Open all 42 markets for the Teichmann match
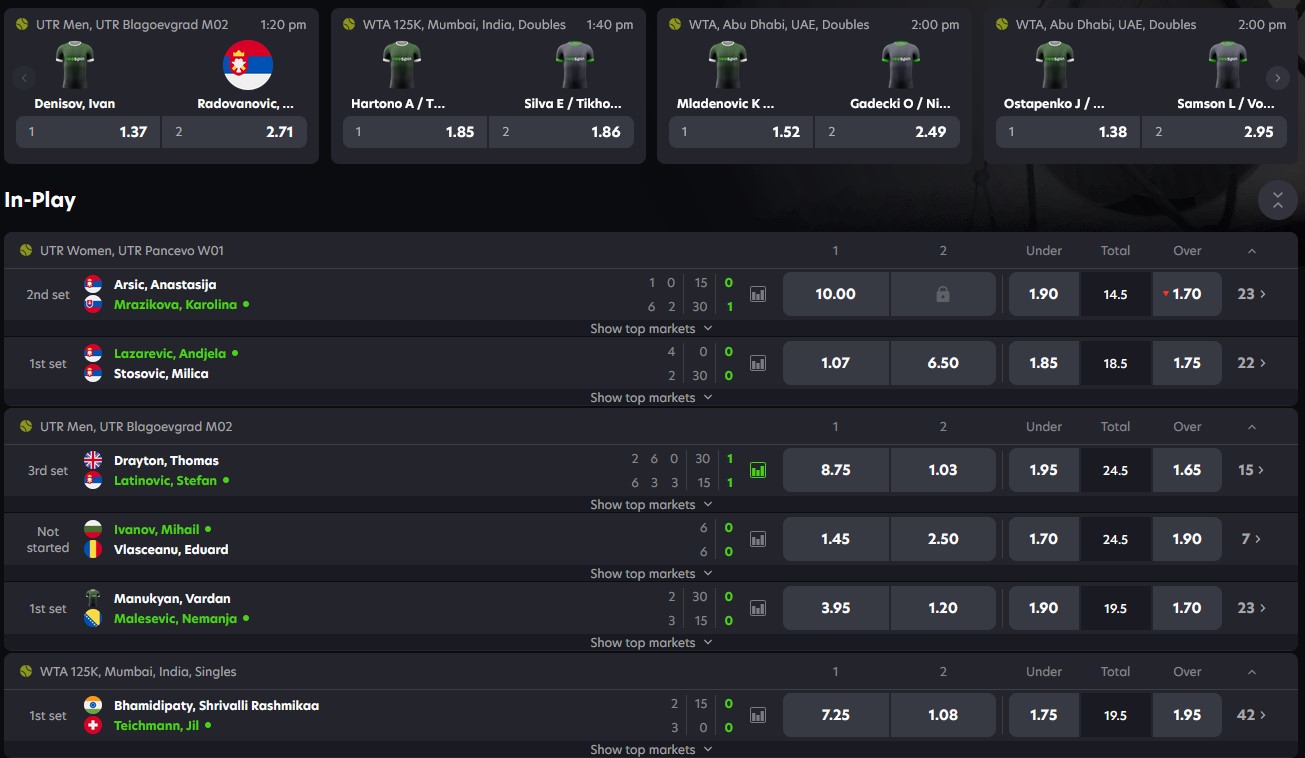This screenshot has height=758, width=1305. 1251,714
